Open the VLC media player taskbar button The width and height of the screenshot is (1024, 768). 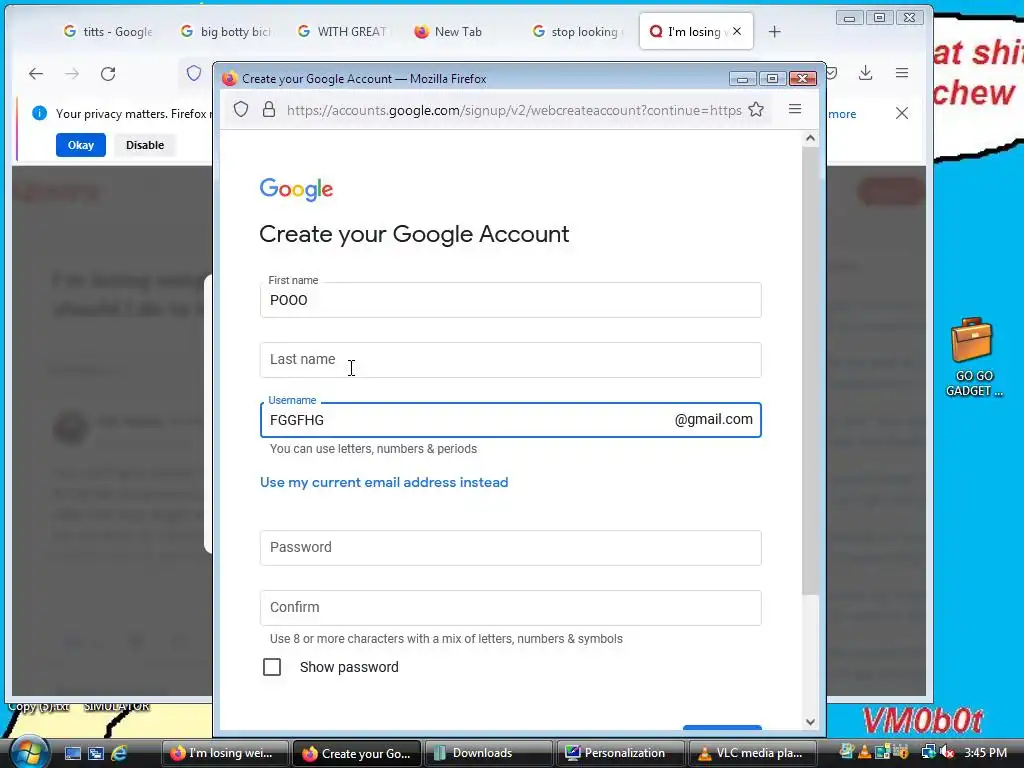(752, 753)
